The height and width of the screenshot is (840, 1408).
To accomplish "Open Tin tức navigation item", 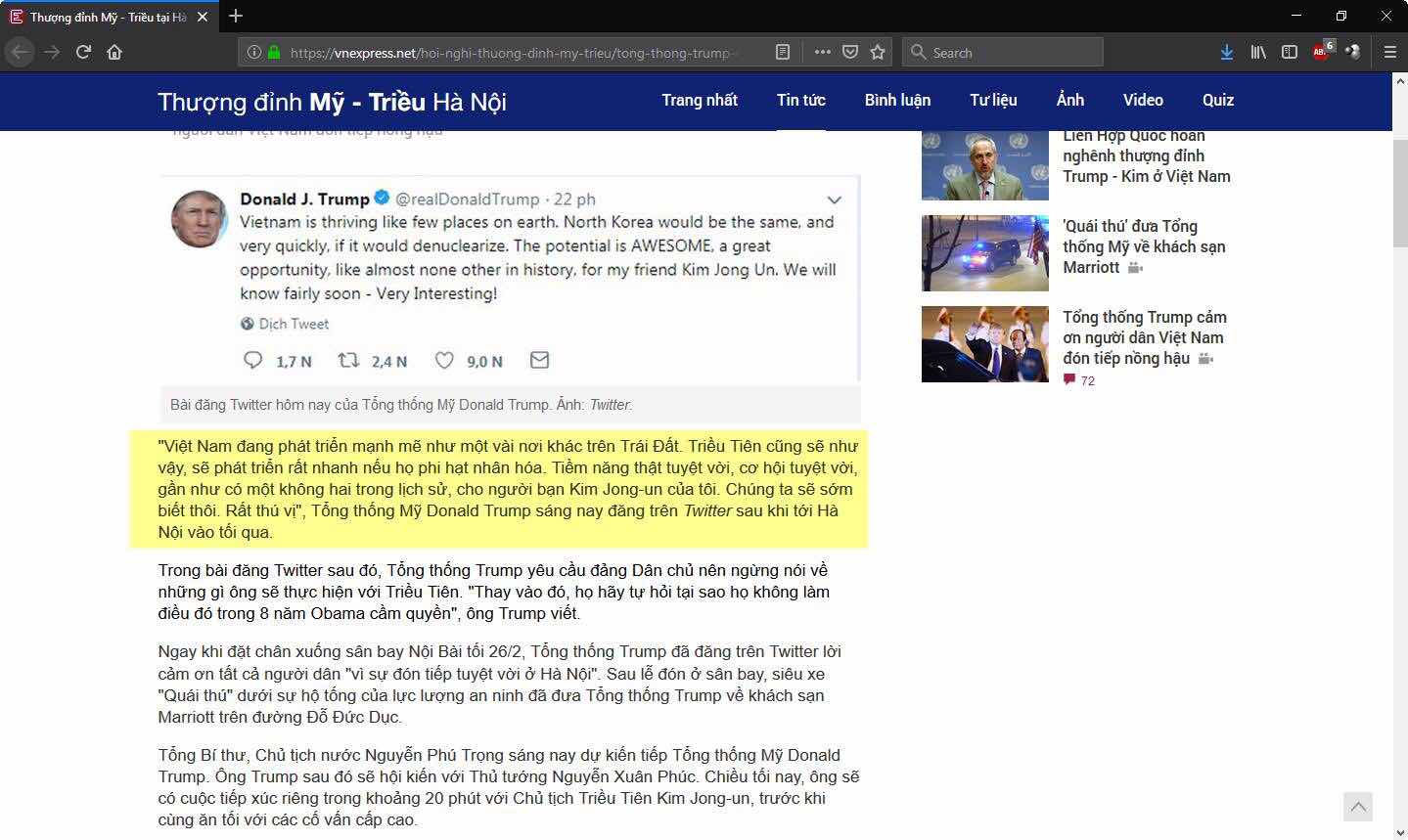I will coord(801,100).
